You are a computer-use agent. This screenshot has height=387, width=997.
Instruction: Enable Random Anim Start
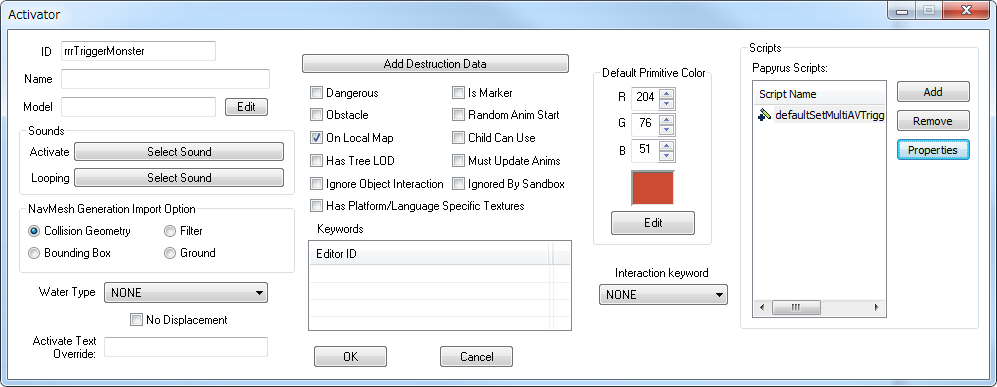tap(458, 115)
